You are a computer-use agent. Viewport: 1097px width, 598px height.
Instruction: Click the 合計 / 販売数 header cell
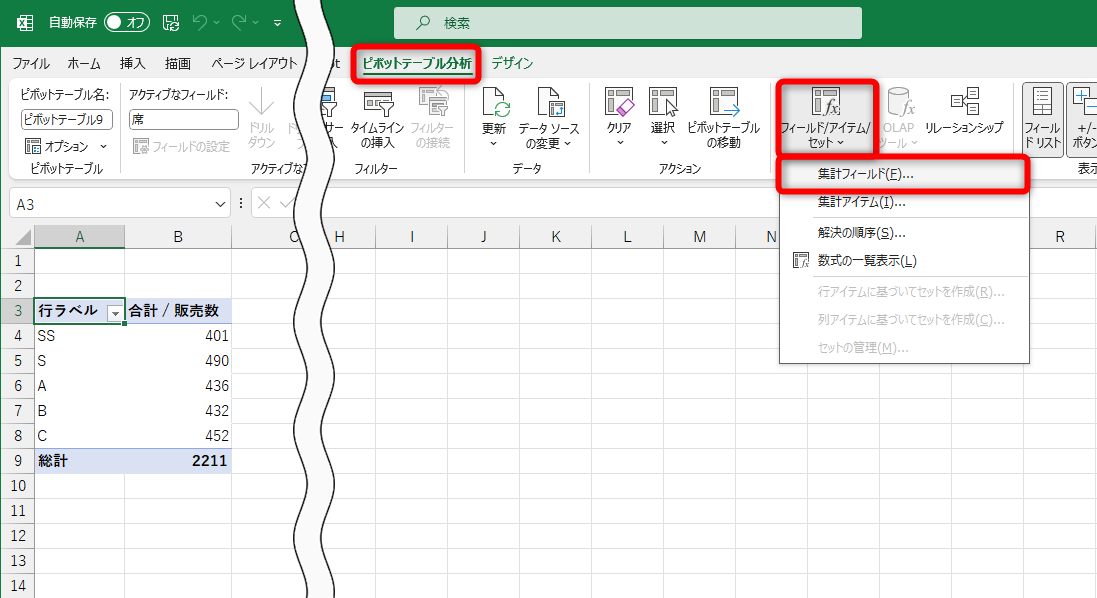(178, 311)
